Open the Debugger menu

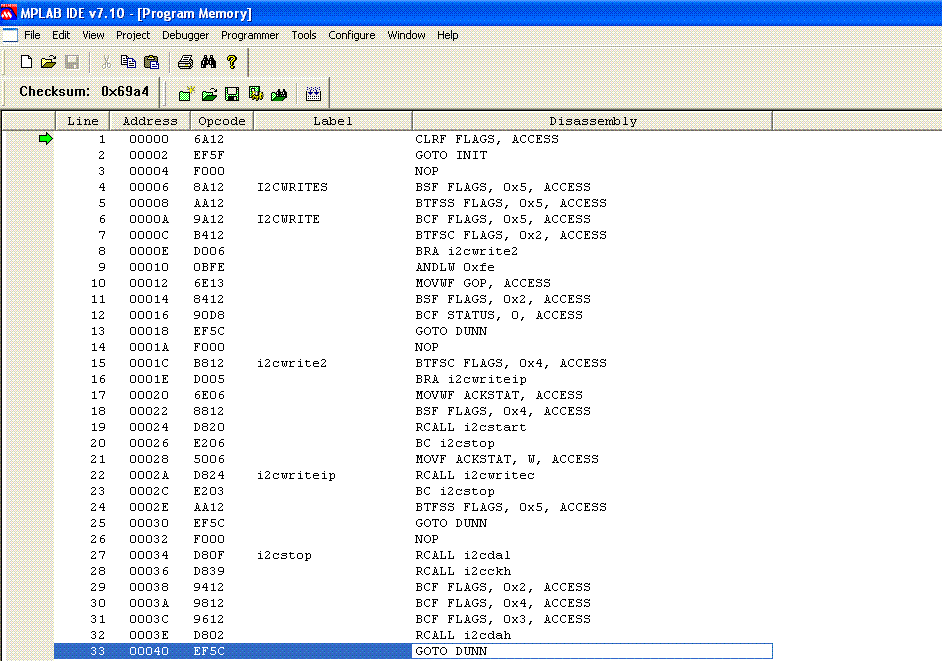coord(186,35)
